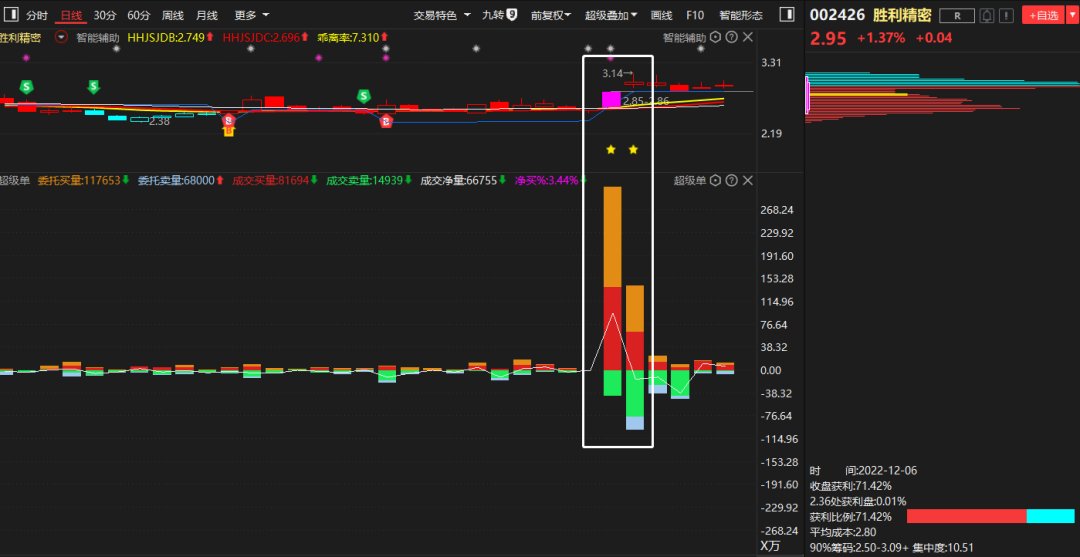This screenshot has height=557, width=1080.
Task: Expand the 超级叠加 overlay menu
Action: (x=611, y=15)
